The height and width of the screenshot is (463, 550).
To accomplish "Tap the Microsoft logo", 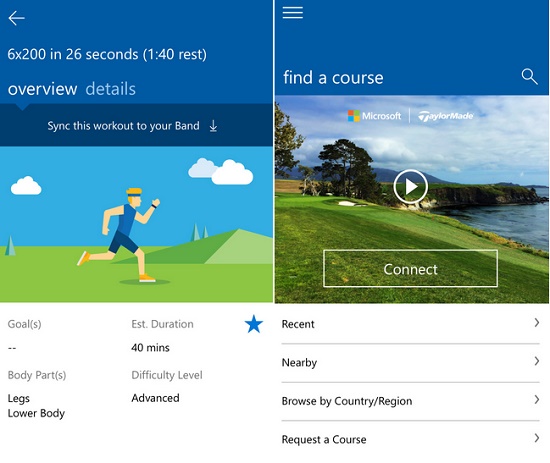I will point(374,116).
